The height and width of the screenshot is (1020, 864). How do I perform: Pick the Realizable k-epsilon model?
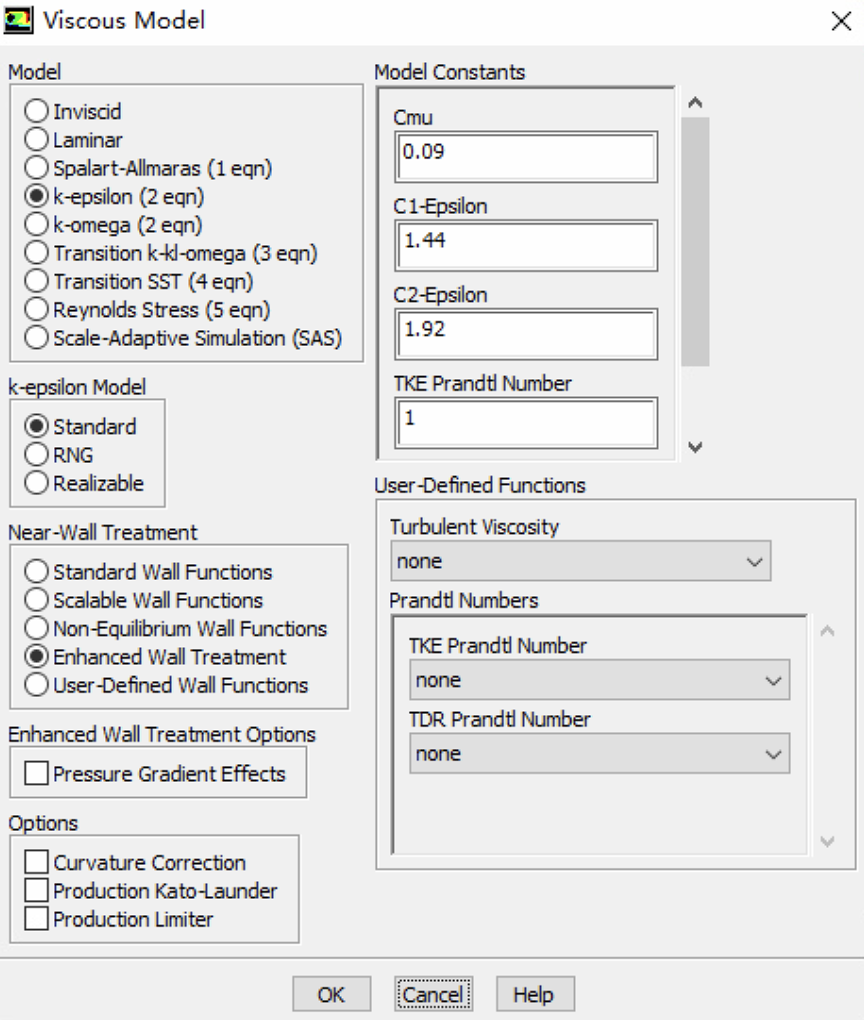37,484
